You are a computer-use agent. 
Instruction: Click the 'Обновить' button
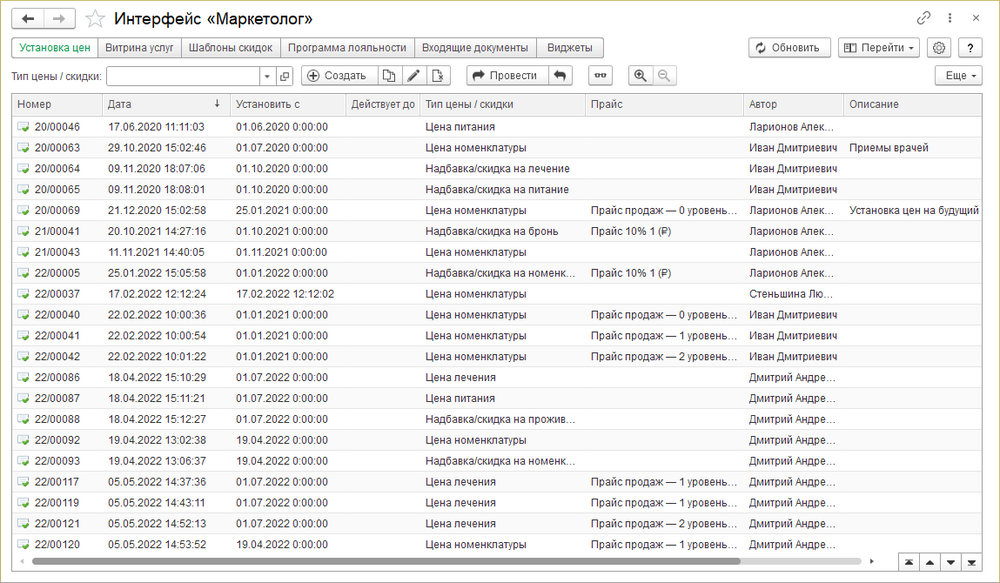(x=789, y=48)
